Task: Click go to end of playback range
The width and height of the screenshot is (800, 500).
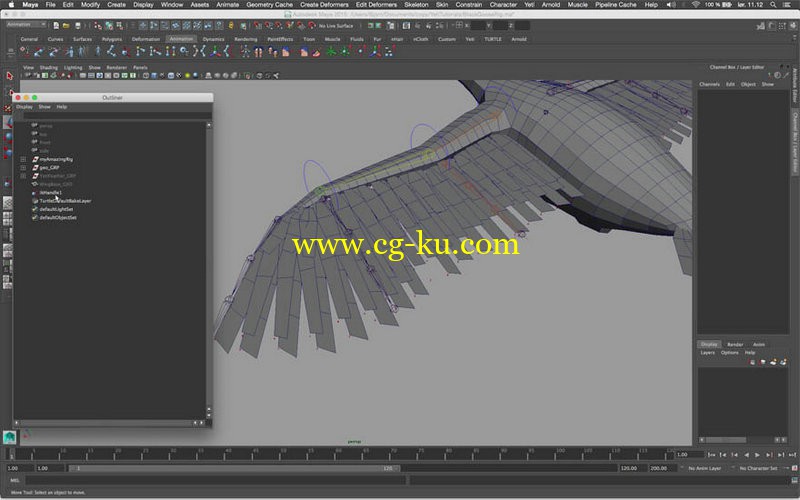Action: (792, 455)
